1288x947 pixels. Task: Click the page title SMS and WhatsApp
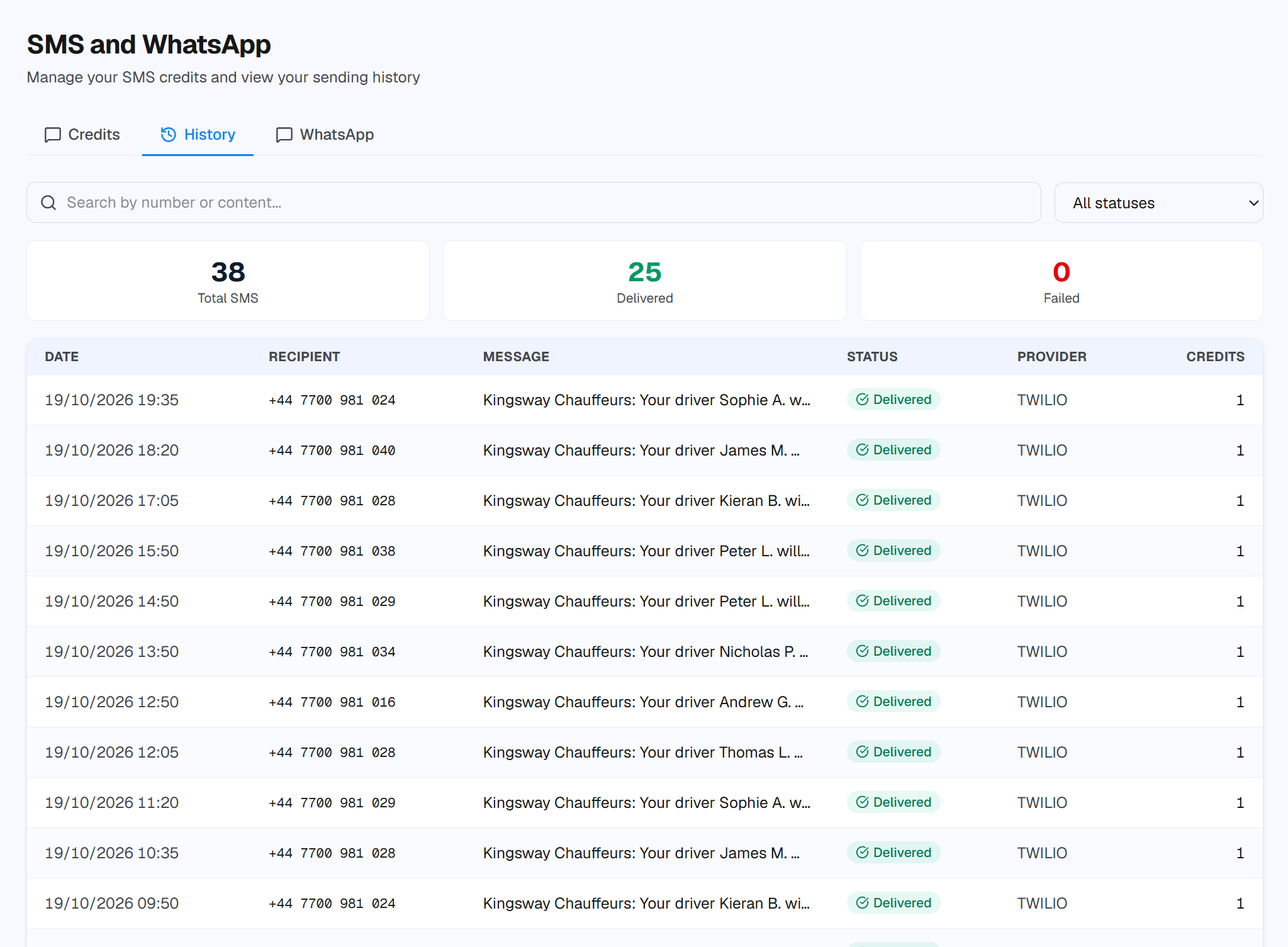(x=149, y=45)
